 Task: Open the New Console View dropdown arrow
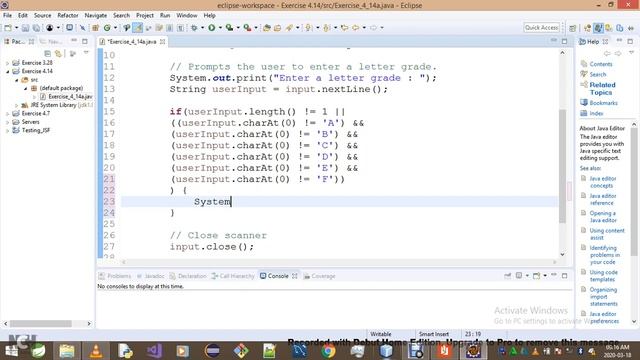click(x=545, y=276)
